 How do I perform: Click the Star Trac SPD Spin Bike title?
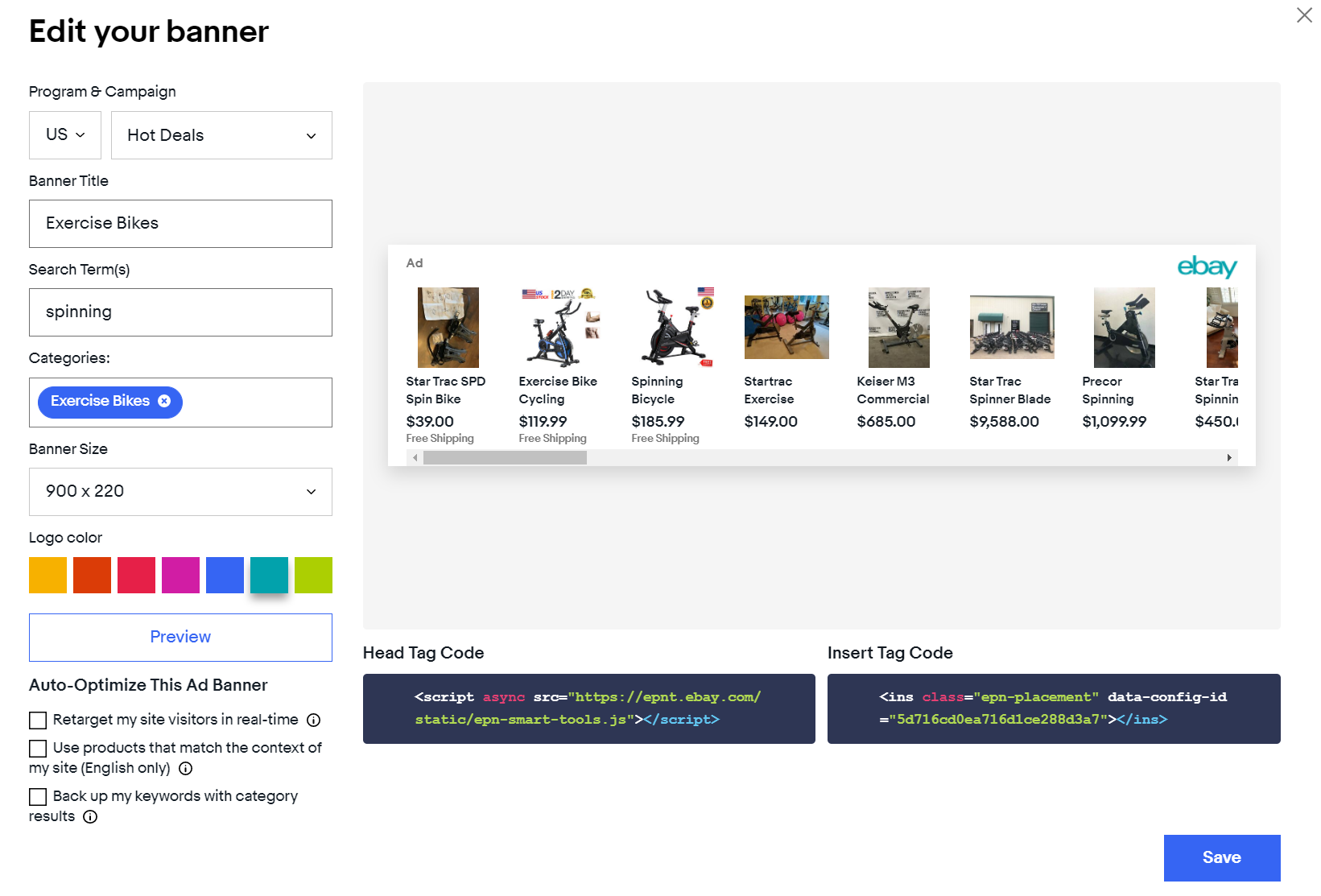click(x=446, y=390)
